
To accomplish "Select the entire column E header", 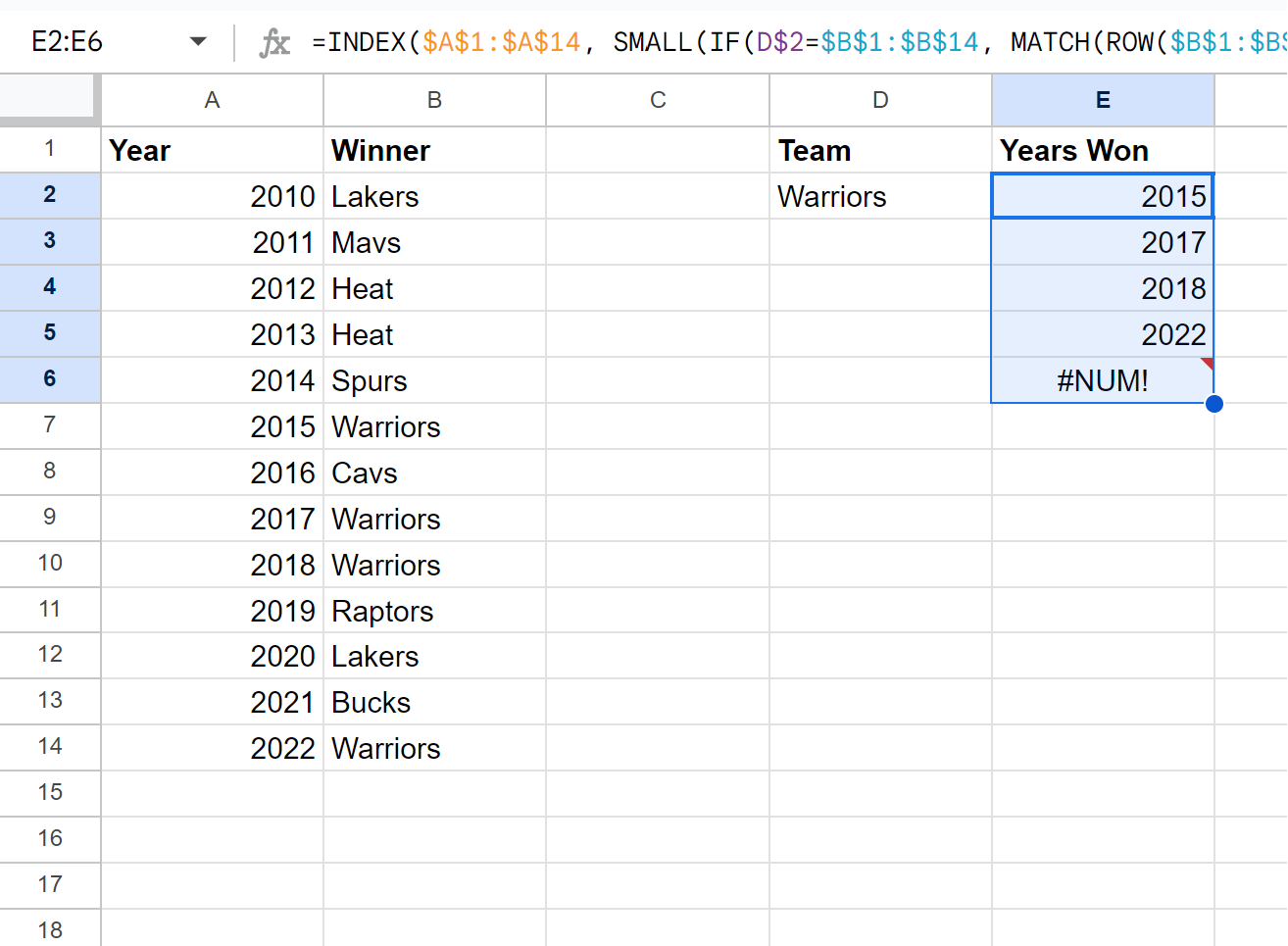I will pos(1103,100).
